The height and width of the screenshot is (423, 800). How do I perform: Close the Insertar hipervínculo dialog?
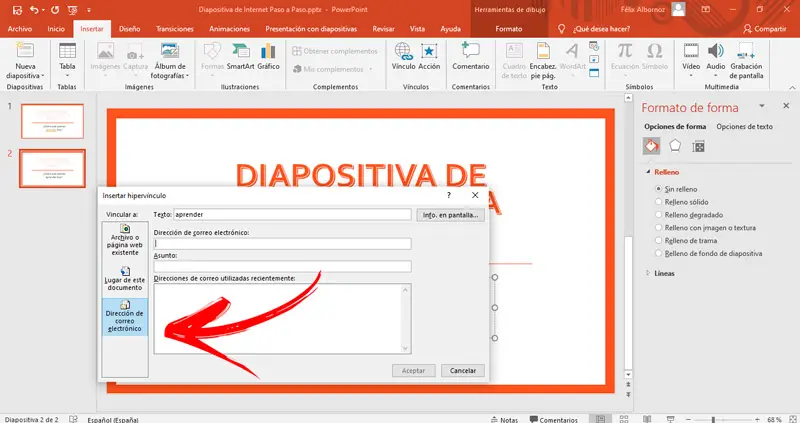click(475, 195)
